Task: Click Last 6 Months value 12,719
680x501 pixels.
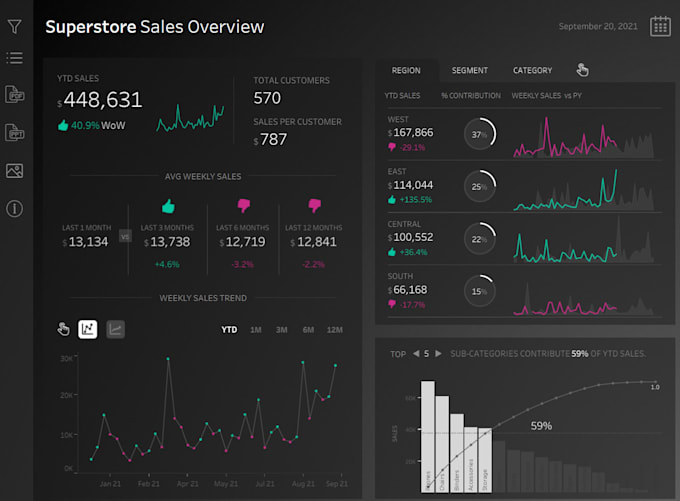Action: [245, 242]
